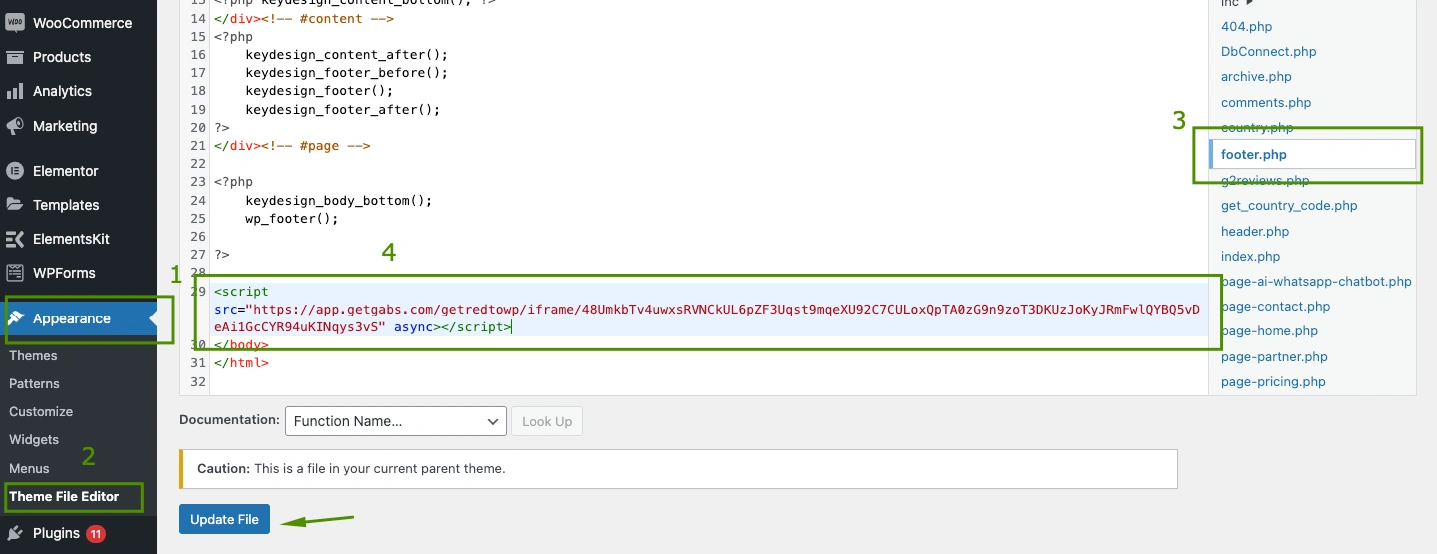
Task: Open the Menus submenu
Action: 29,468
